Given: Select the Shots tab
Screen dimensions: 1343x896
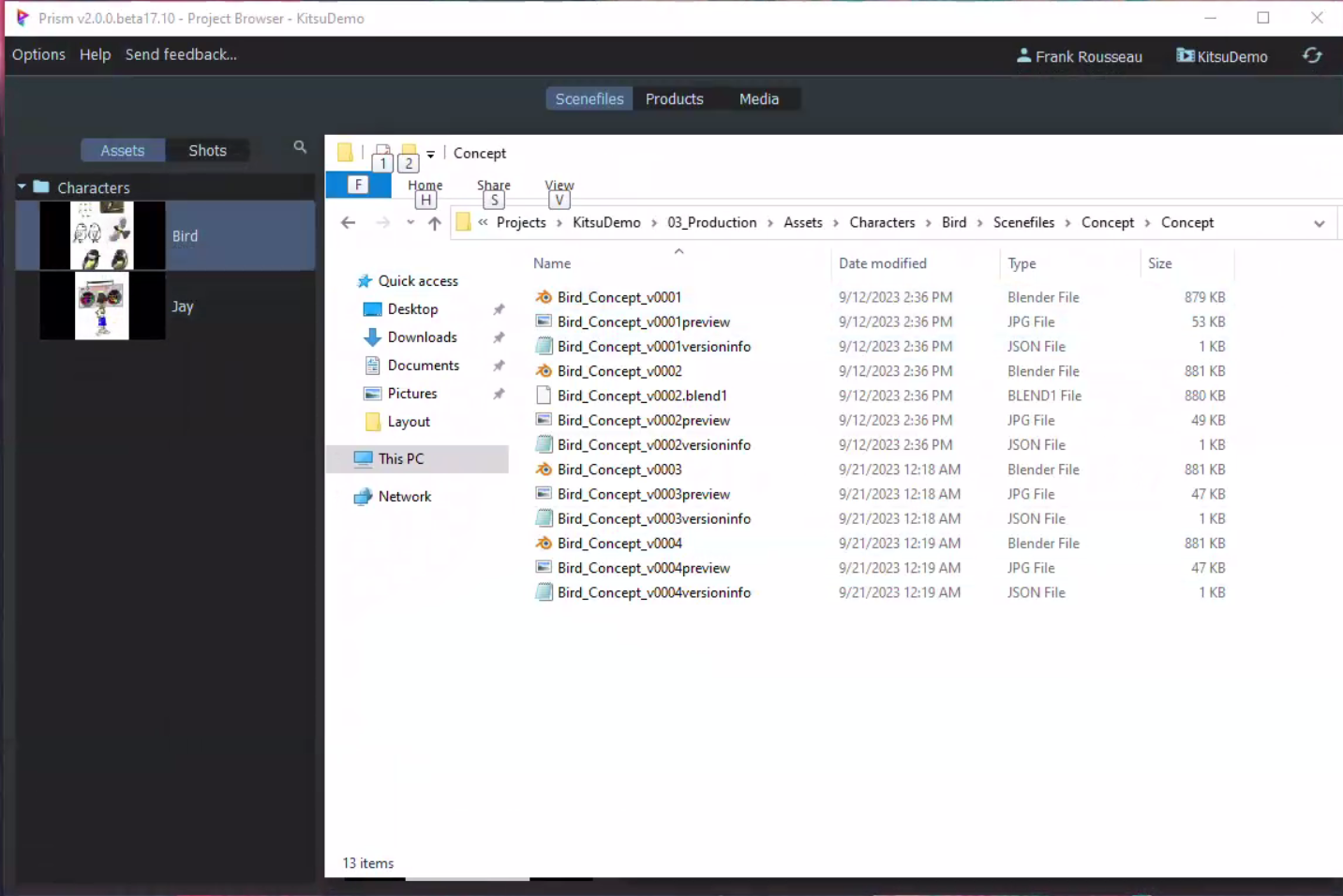Looking at the screenshot, I should (207, 150).
